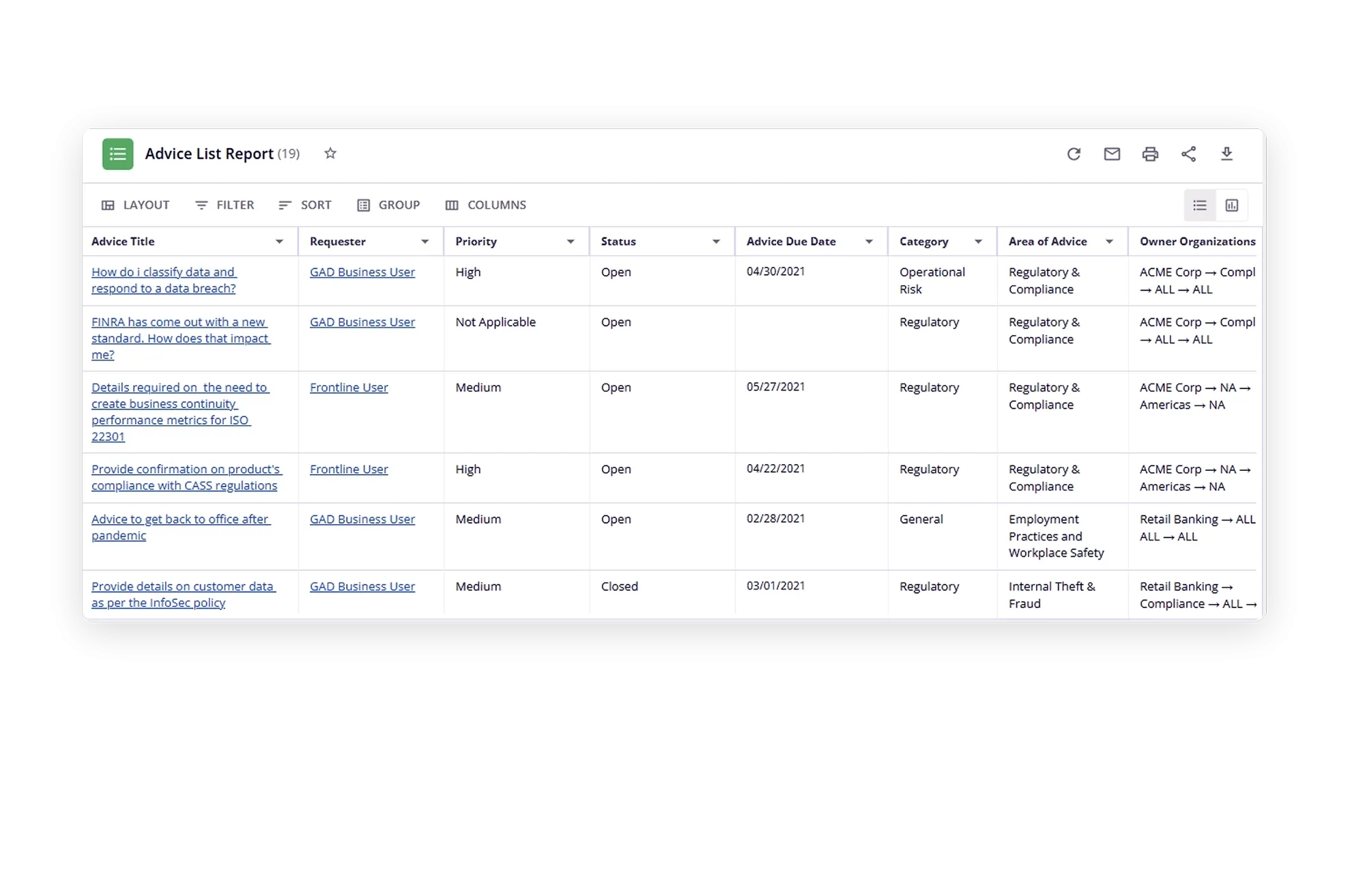Print the Advice List Report
This screenshot has width=1348, height=896.
tap(1150, 154)
